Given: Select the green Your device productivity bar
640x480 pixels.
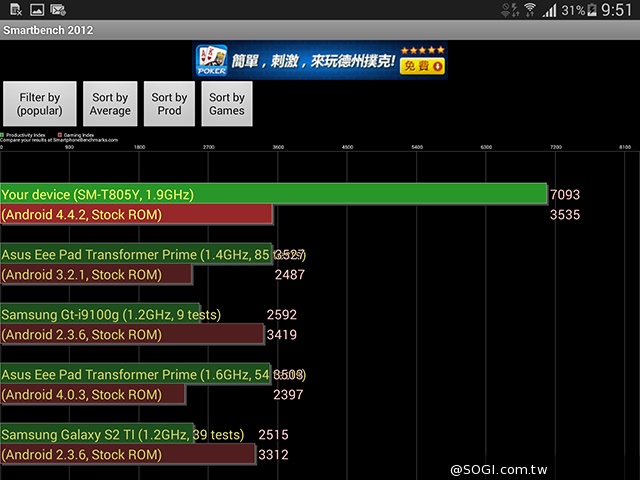Looking at the screenshot, I should (x=273, y=194).
